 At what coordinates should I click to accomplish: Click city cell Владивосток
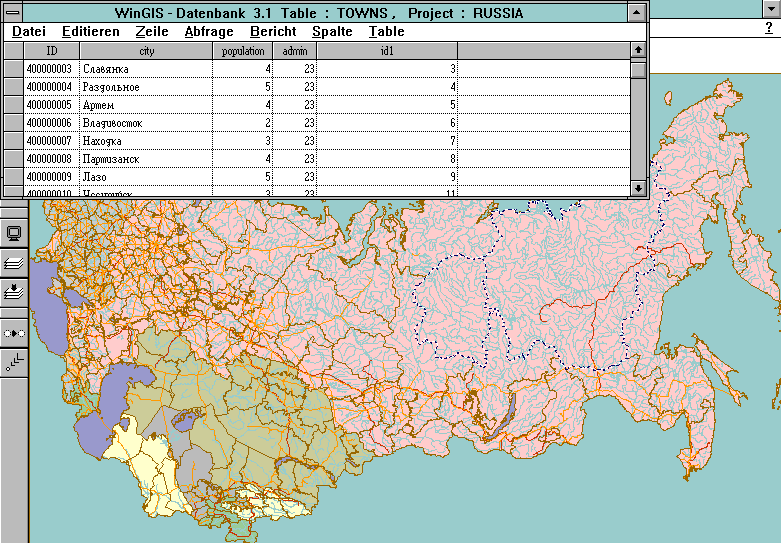[x=146, y=123]
